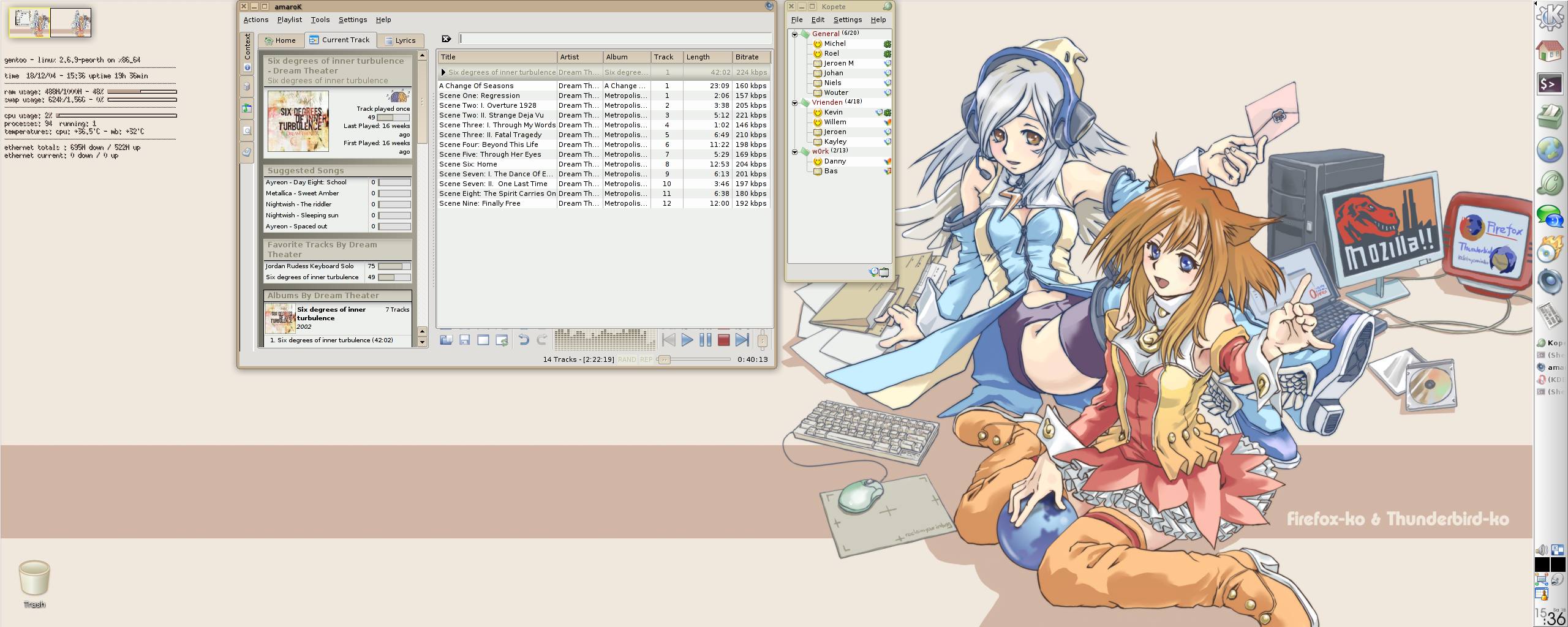Click the playlist filter input field
The width and height of the screenshot is (1568, 627).
click(615, 39)
